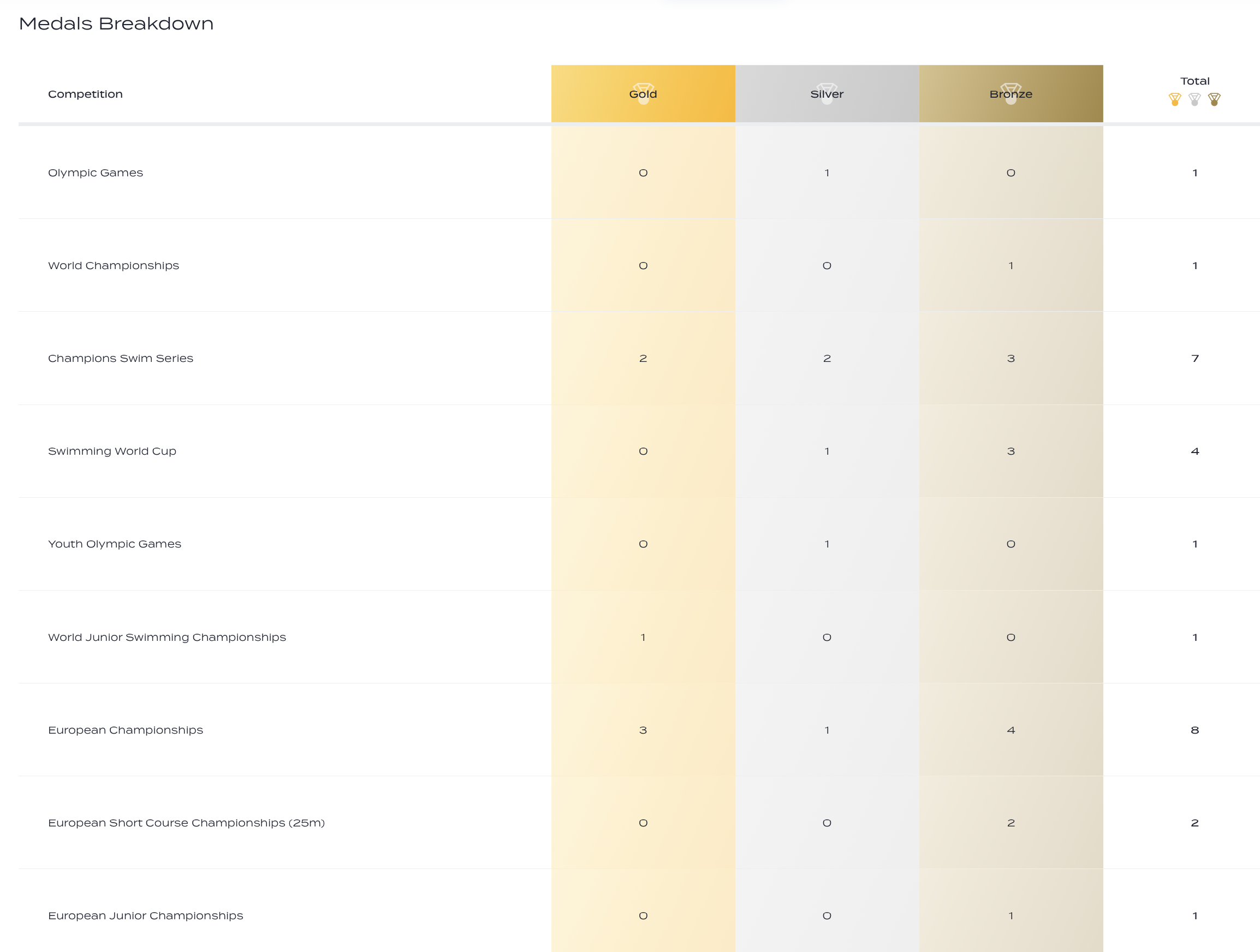Select the Youth Olympic Games row name
The height and width of the screenshot is (952, 1260).
pyautogui.click(x=115, y=544)
